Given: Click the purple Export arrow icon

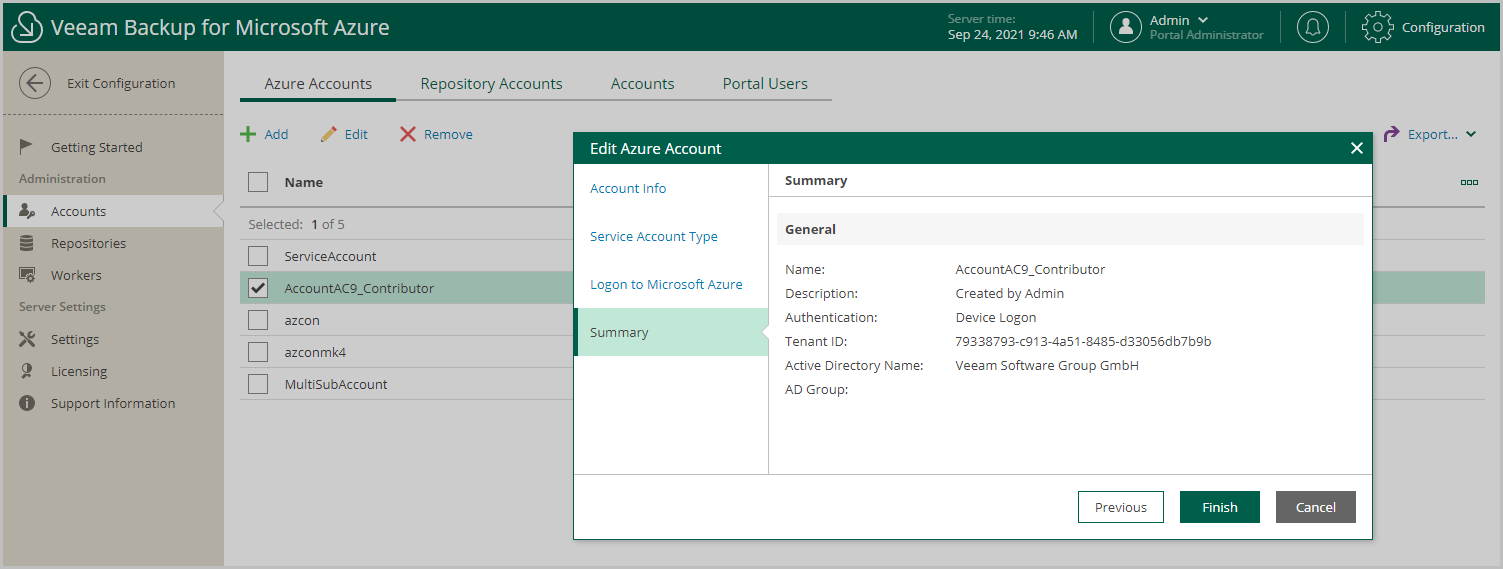Looking at the screenshot, I should (x=1391, y=134).
